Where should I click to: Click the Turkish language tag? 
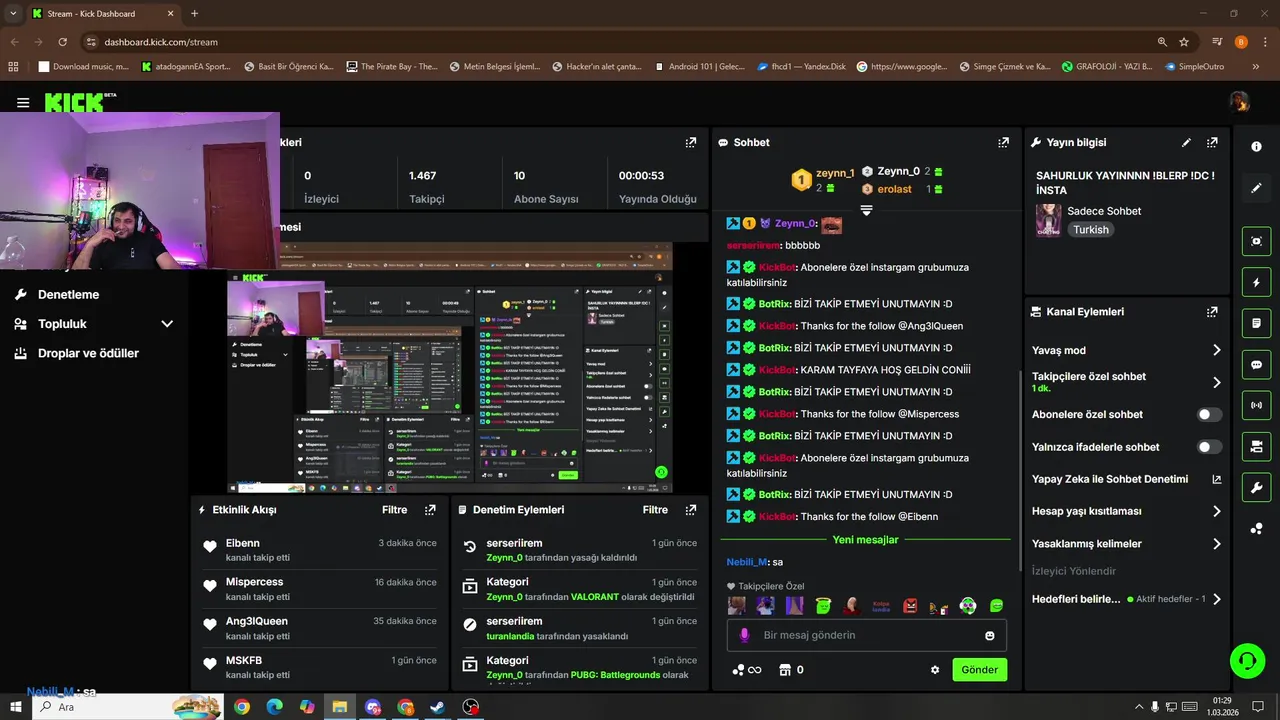click(x=1091, y=230)
